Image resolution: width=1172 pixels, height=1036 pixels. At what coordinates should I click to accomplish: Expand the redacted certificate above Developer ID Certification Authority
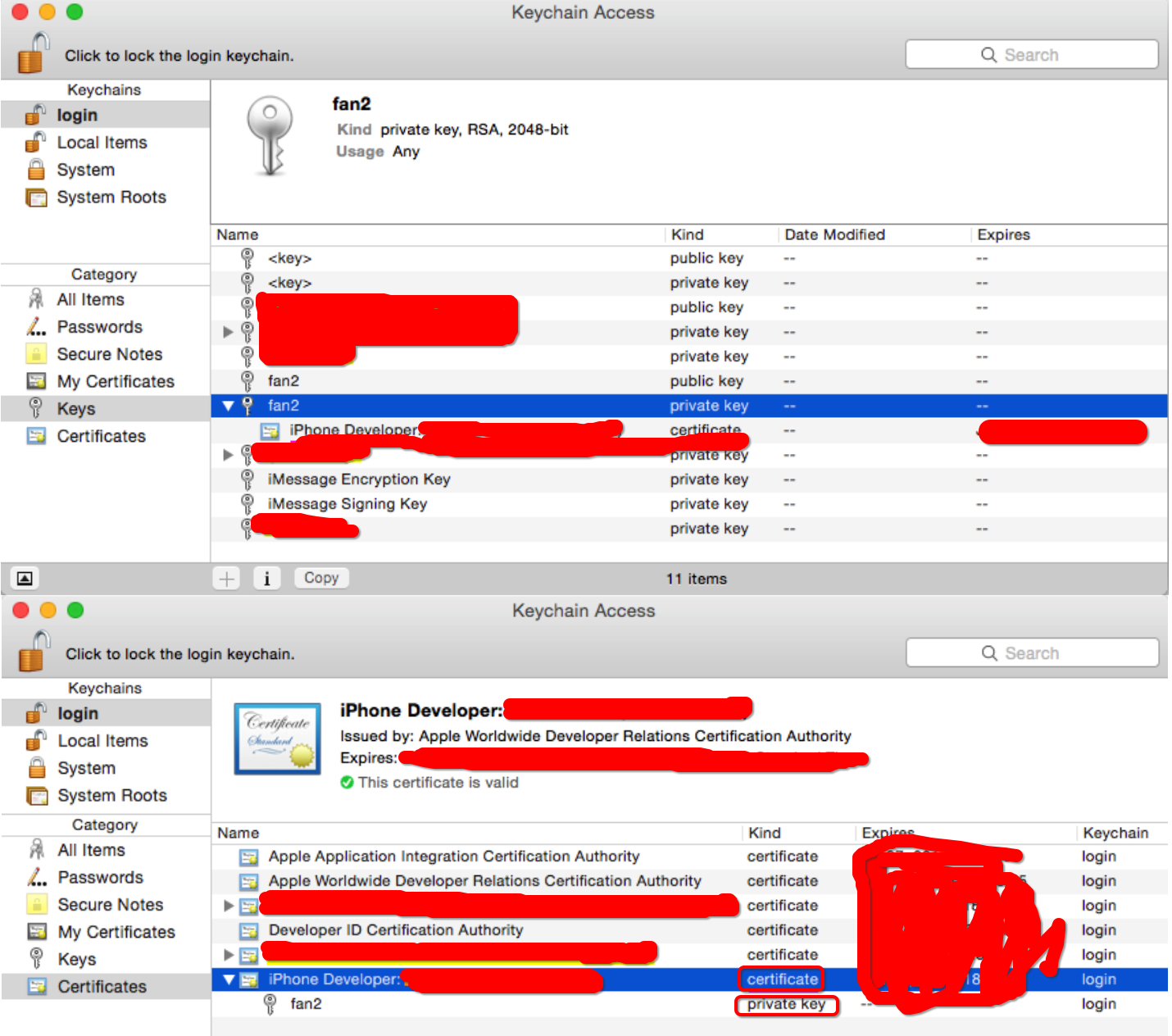click(x=229, y=906)
